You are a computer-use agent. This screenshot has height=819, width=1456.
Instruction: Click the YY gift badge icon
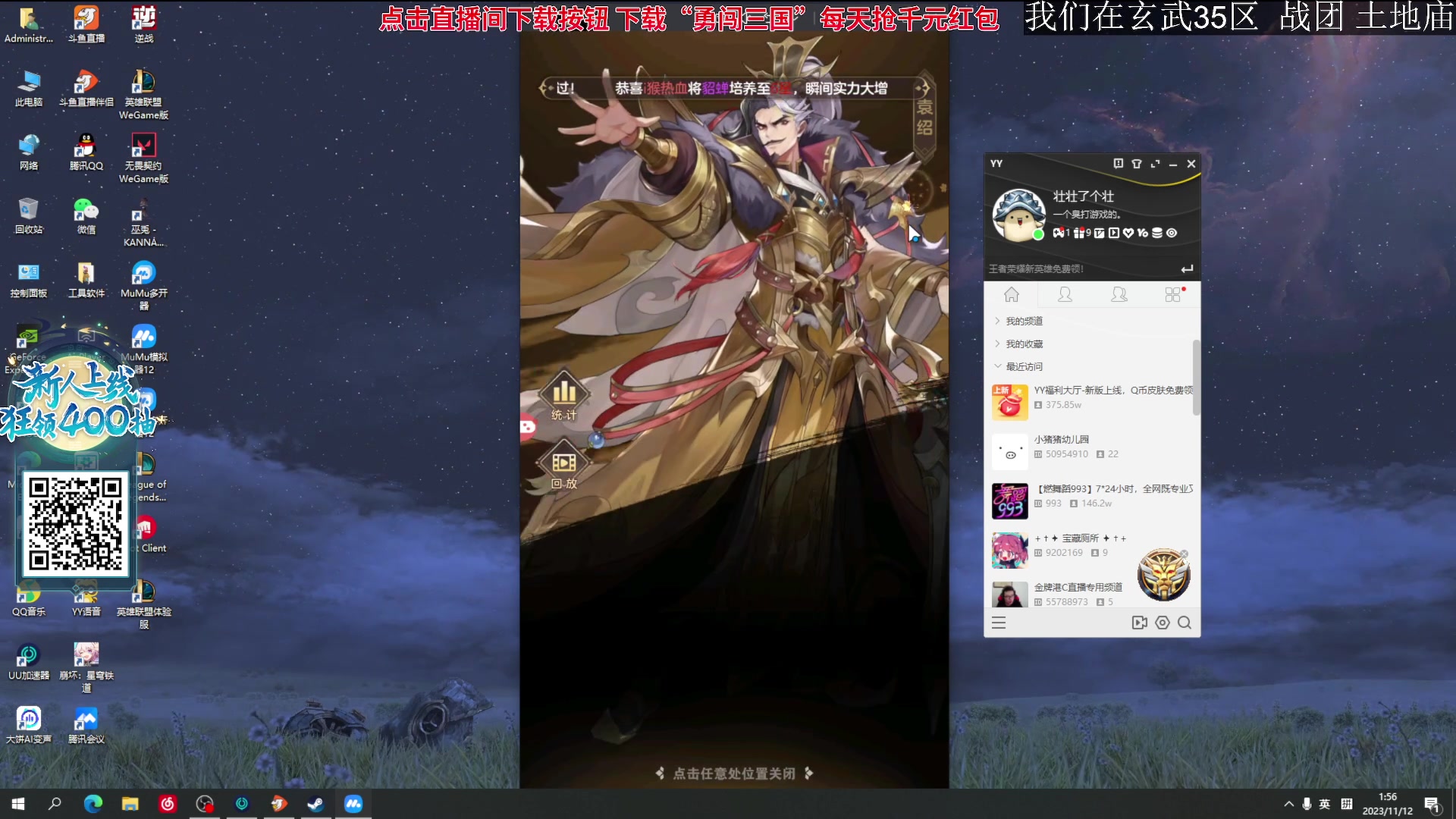1079,233
